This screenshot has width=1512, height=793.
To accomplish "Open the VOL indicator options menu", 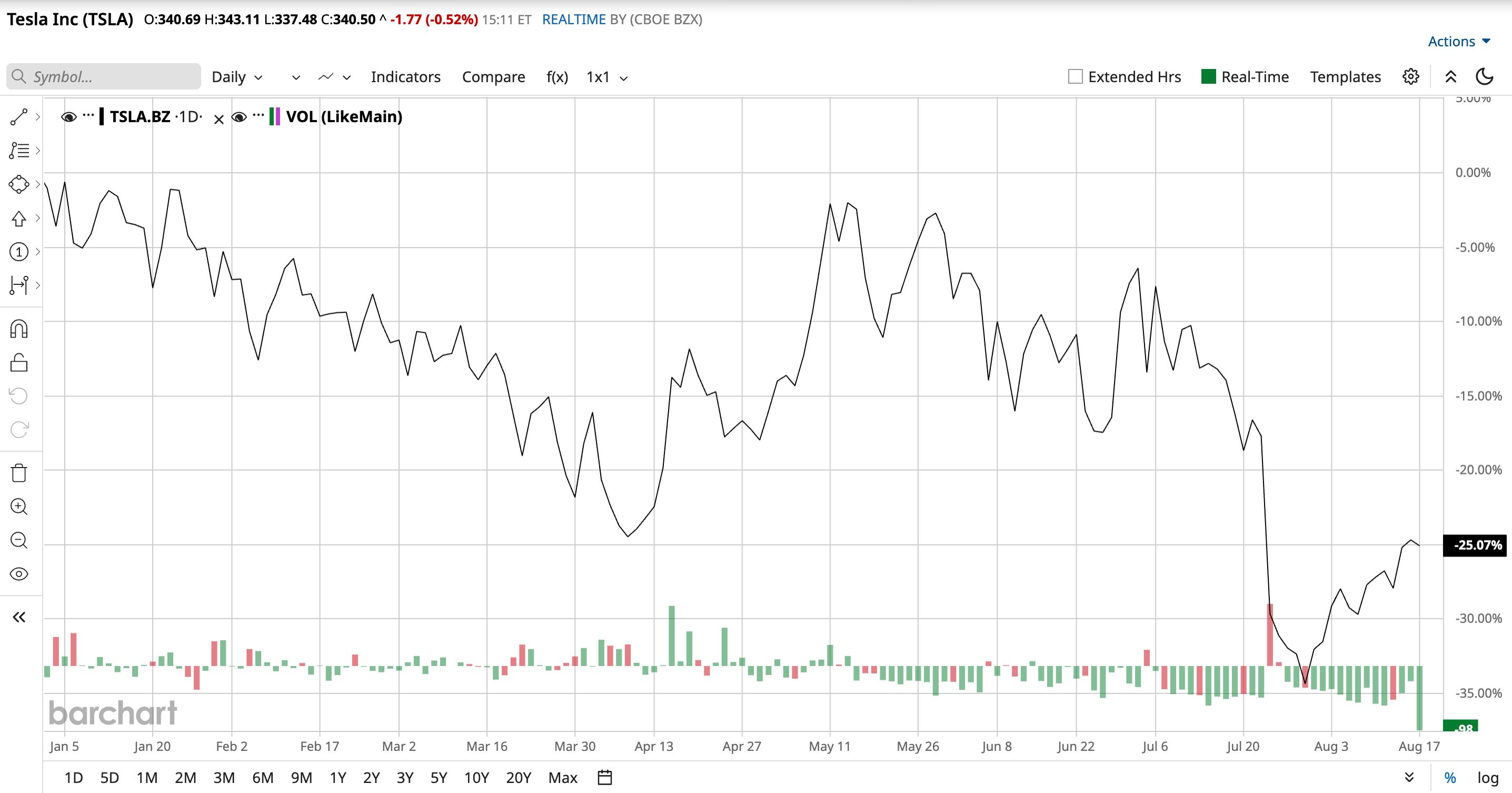I will coord(257,116).
